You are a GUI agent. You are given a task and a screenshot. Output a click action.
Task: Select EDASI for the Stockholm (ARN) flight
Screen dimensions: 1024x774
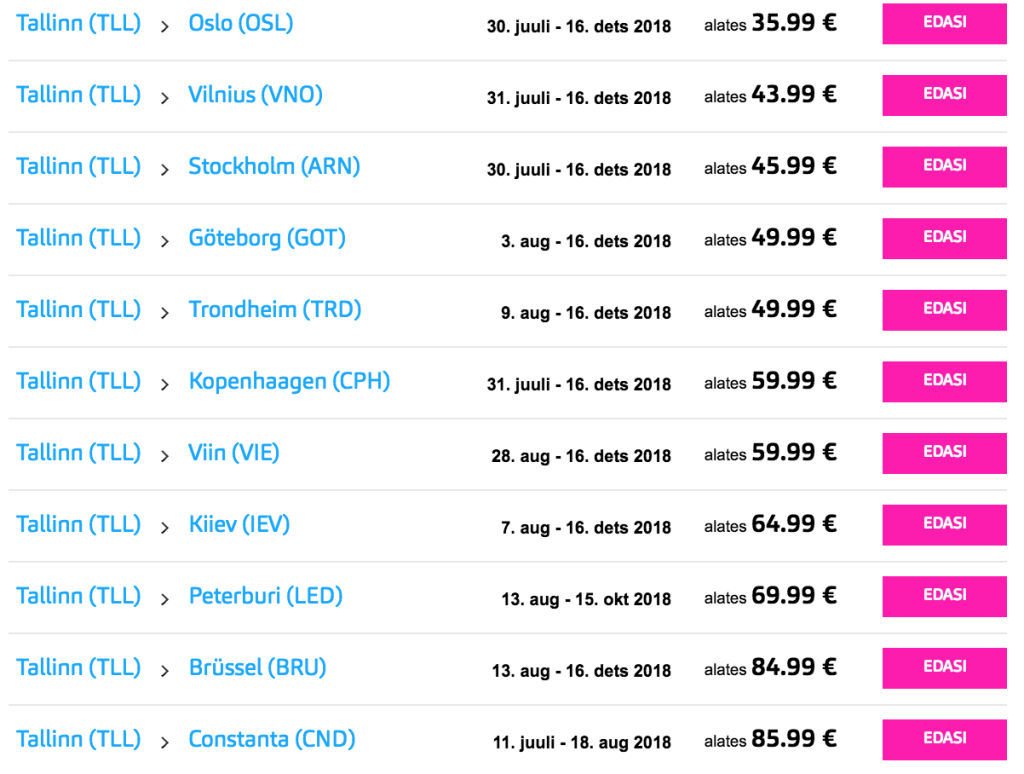pos(944,167)
